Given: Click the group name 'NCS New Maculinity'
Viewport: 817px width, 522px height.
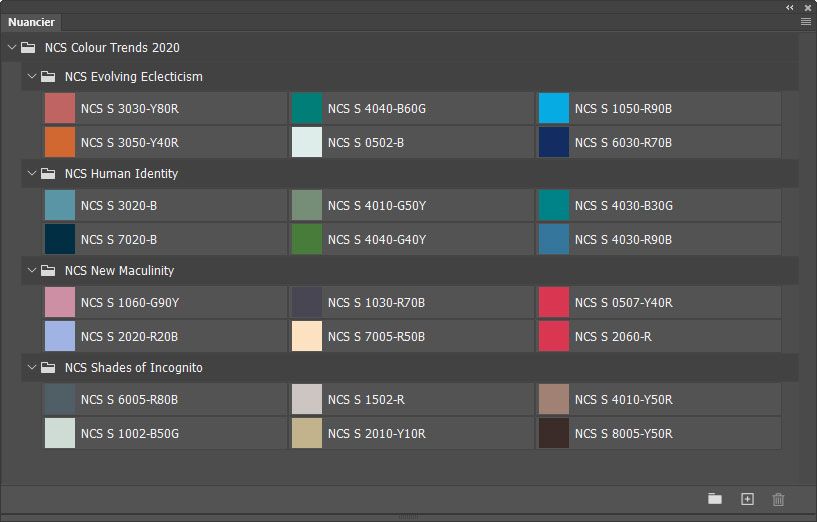Looking at the screenshot, I should pyautogui.click(x=119, y=270).
